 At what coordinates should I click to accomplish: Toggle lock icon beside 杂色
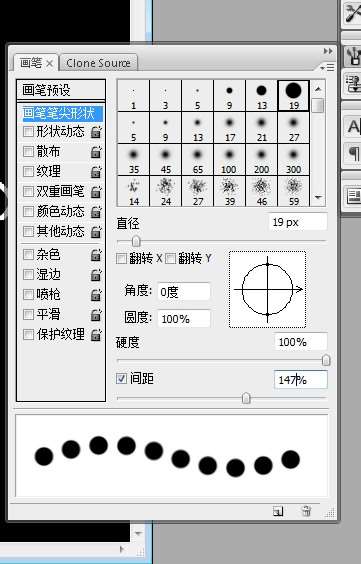point(96,255)
